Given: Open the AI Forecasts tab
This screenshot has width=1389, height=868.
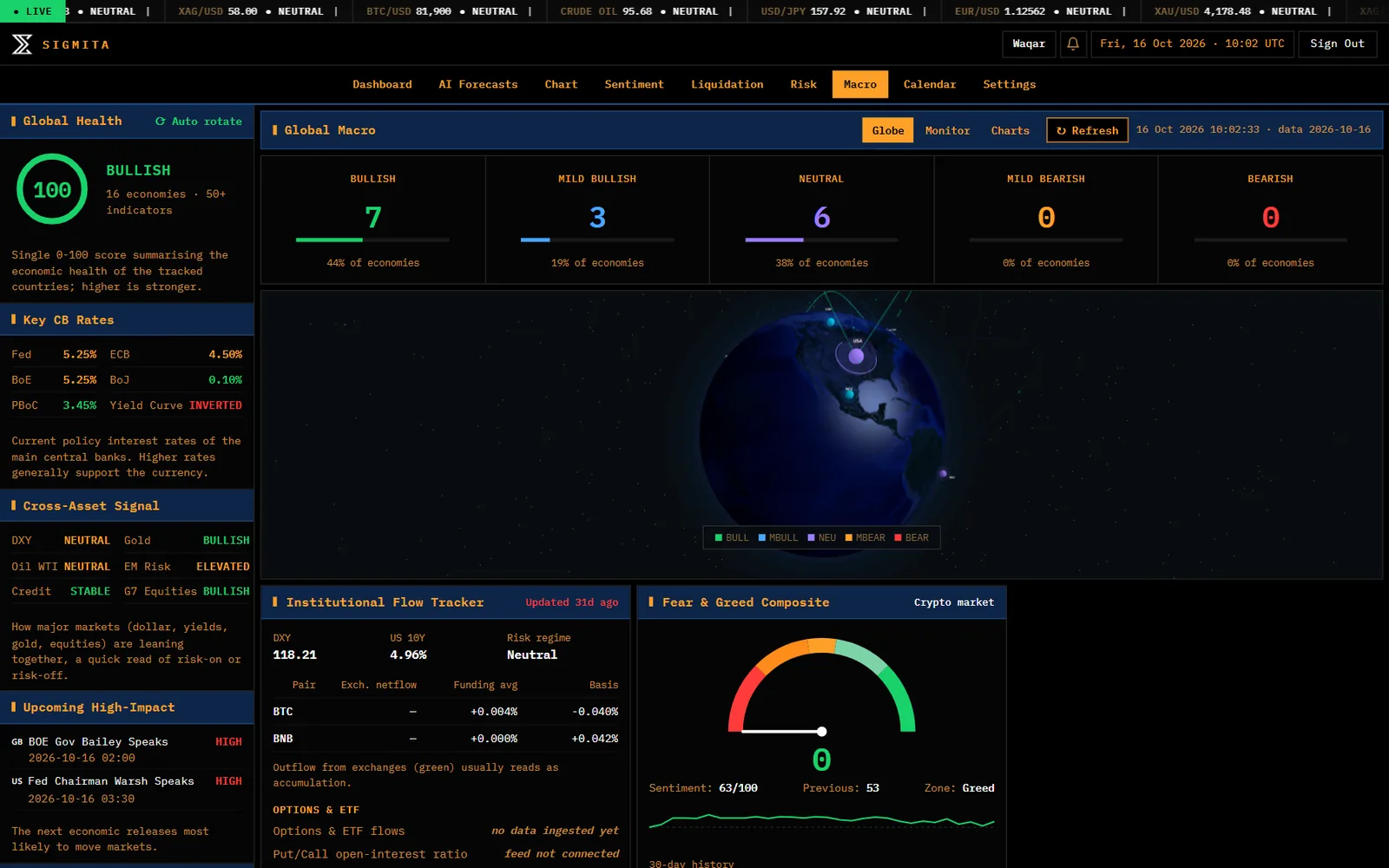Looking at the screenshot, I should [x=478, y=84].
